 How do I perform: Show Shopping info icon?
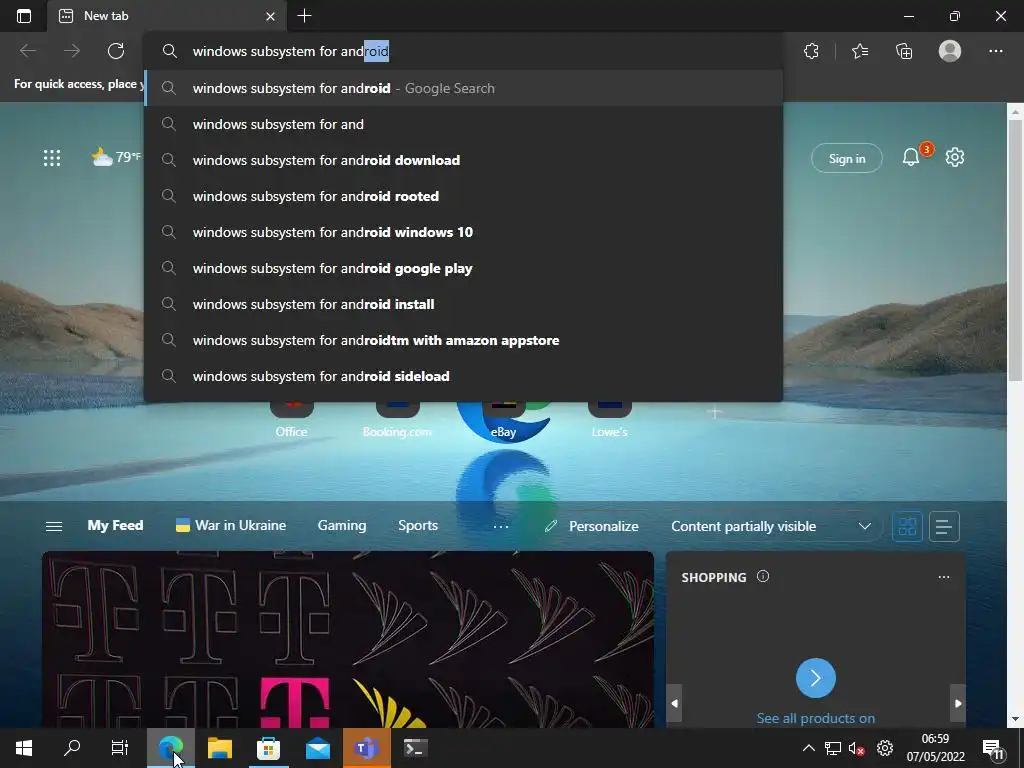tap(763, 577)
